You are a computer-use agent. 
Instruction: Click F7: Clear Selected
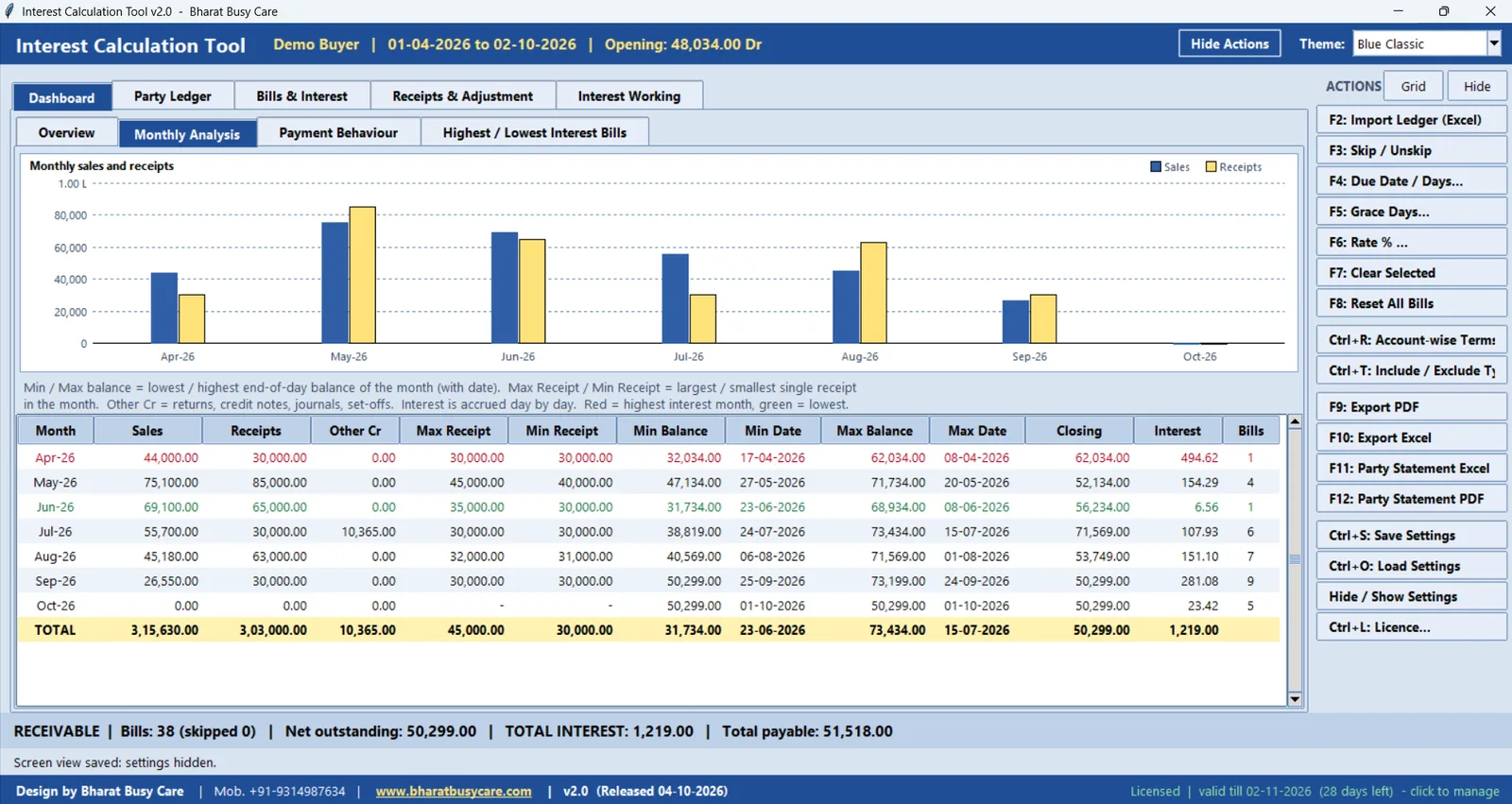1411,273
